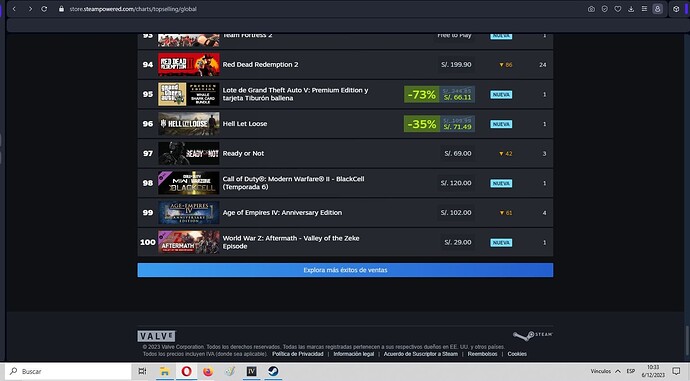Image resolution: width=690 pixels, height=381 pixels.
Task: Open Red Dead Redemption 2 thumbnail
Action: tap(188, 65)
